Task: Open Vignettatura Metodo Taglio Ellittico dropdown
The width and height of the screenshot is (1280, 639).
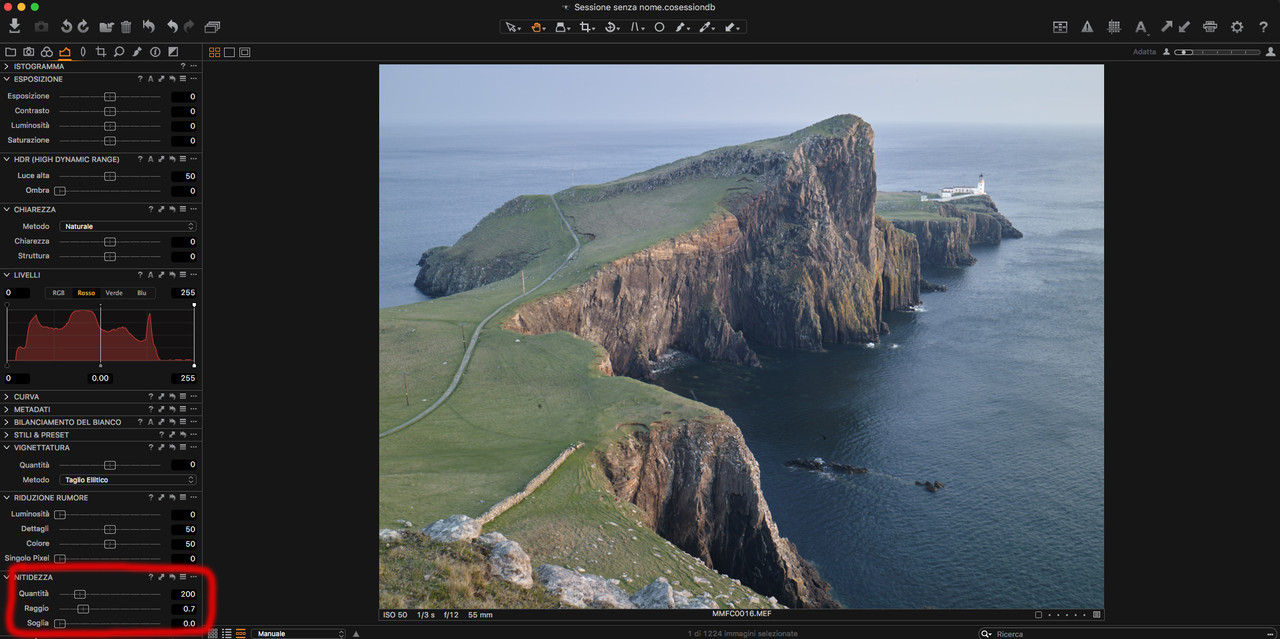Action: tap(128, 480)
